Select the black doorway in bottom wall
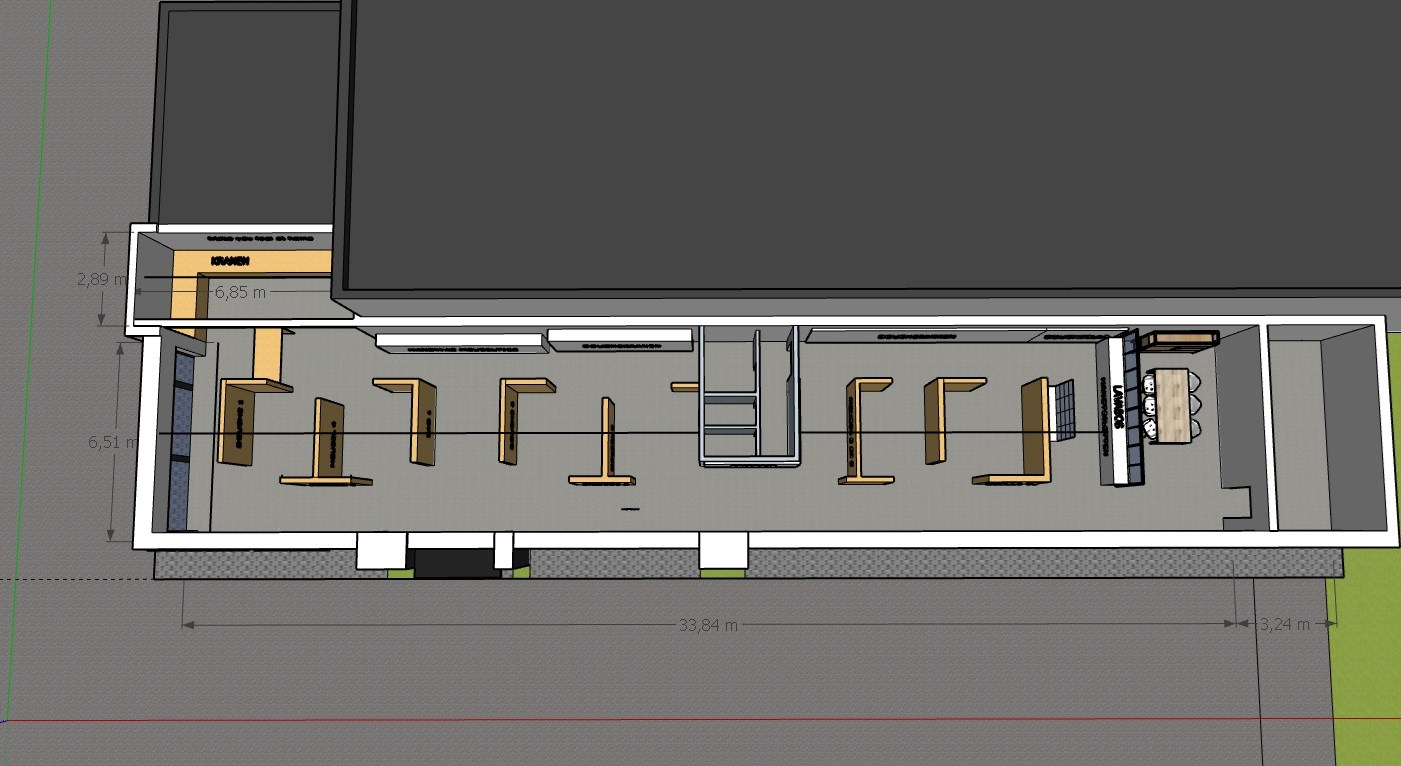The height and width of the screenshot is (766, 1401). 455,562
